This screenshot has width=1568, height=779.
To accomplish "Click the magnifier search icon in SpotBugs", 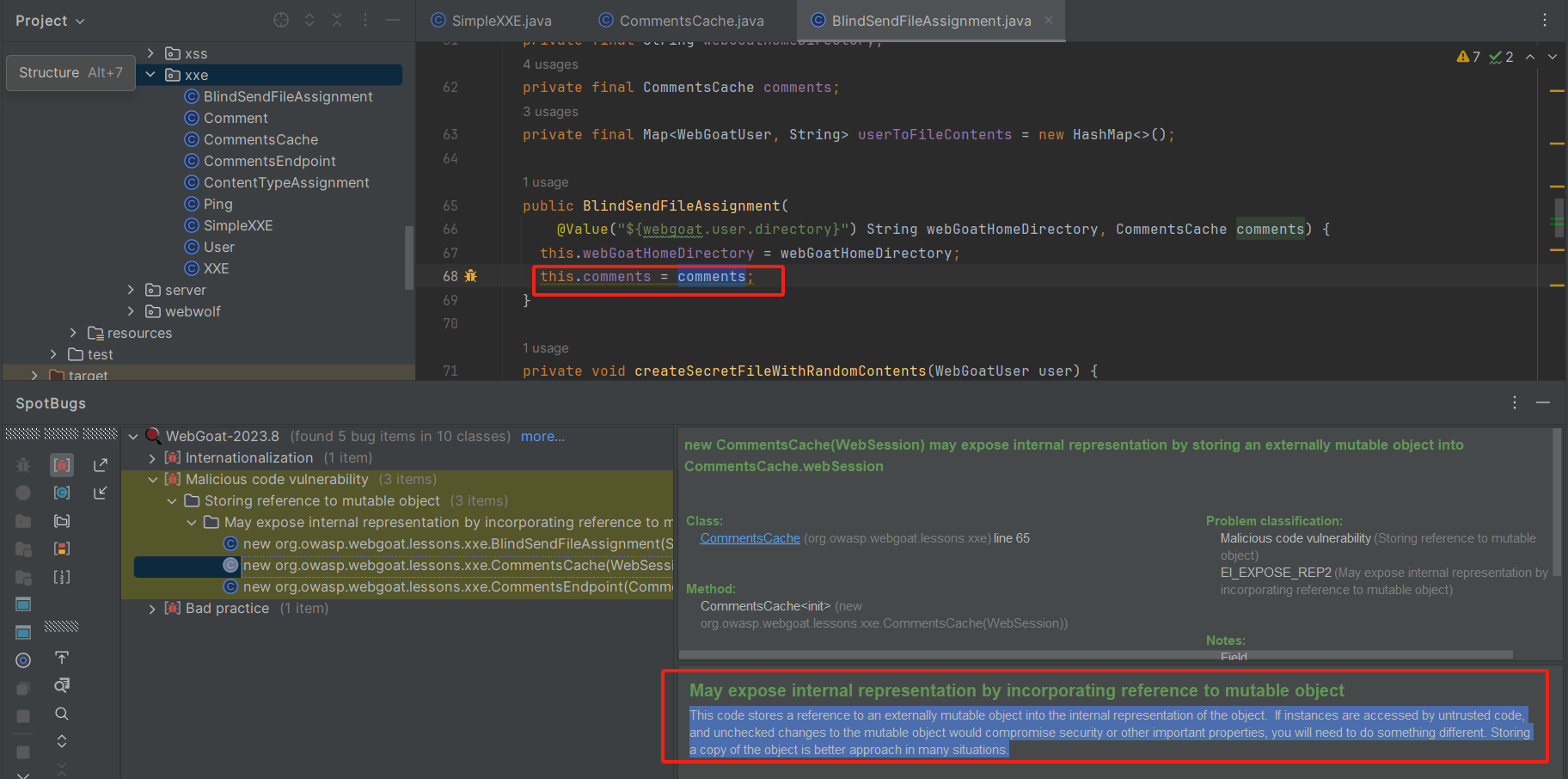I will (x=62, y=714).
